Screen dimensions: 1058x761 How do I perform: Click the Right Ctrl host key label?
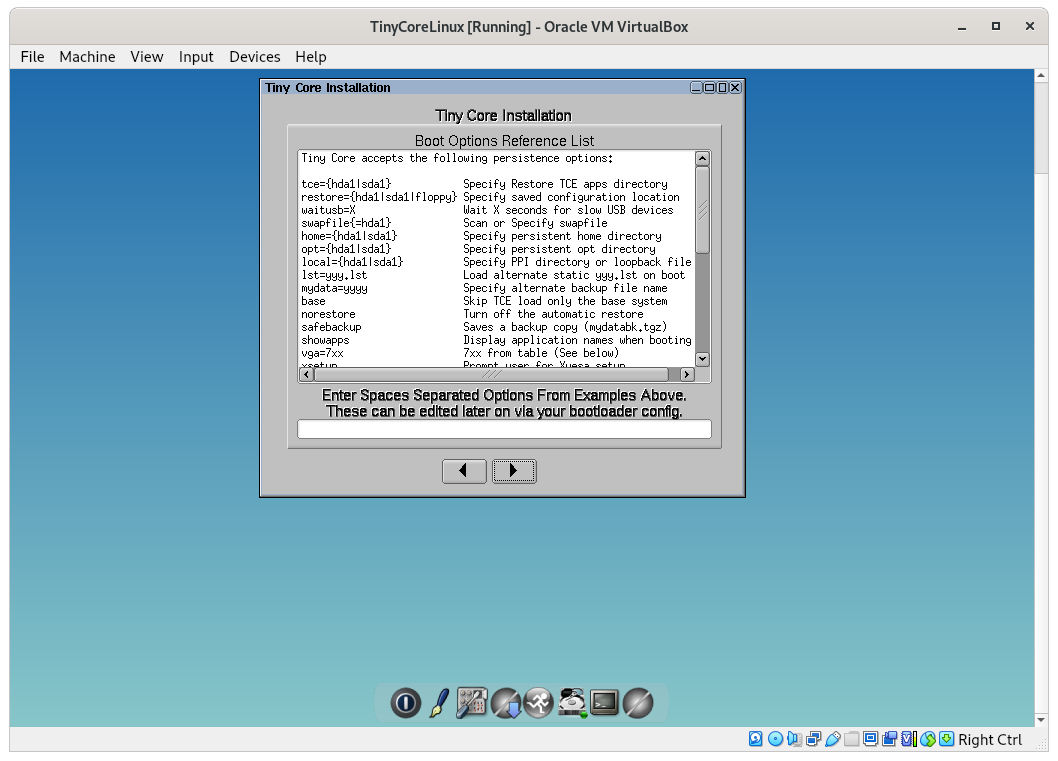click(x=990, y=739)
